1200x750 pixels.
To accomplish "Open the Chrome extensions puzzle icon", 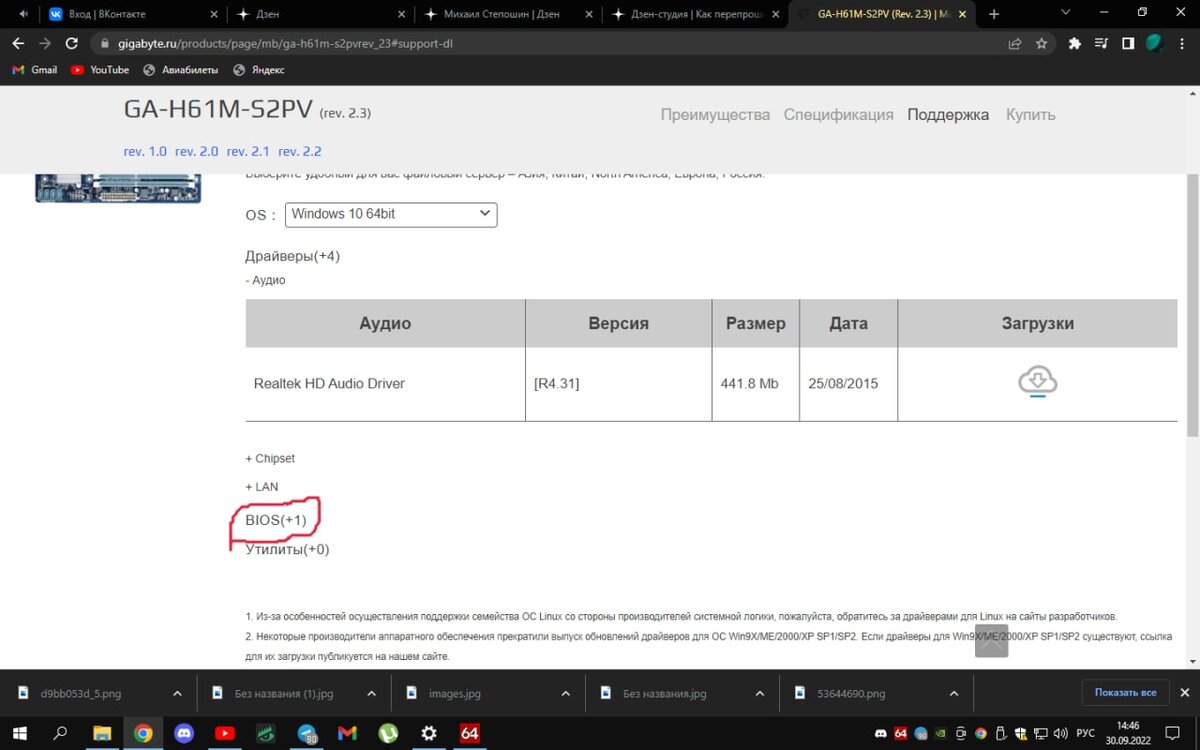I will tap(1075, 44).
